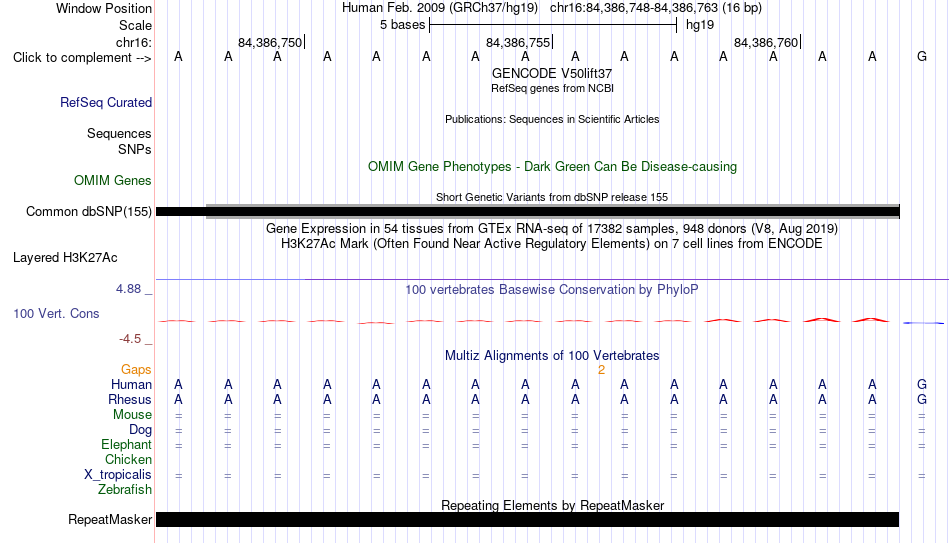Open the 'OMIM Genes' track label
Screen dimensions: 950x543
[112, 181]
